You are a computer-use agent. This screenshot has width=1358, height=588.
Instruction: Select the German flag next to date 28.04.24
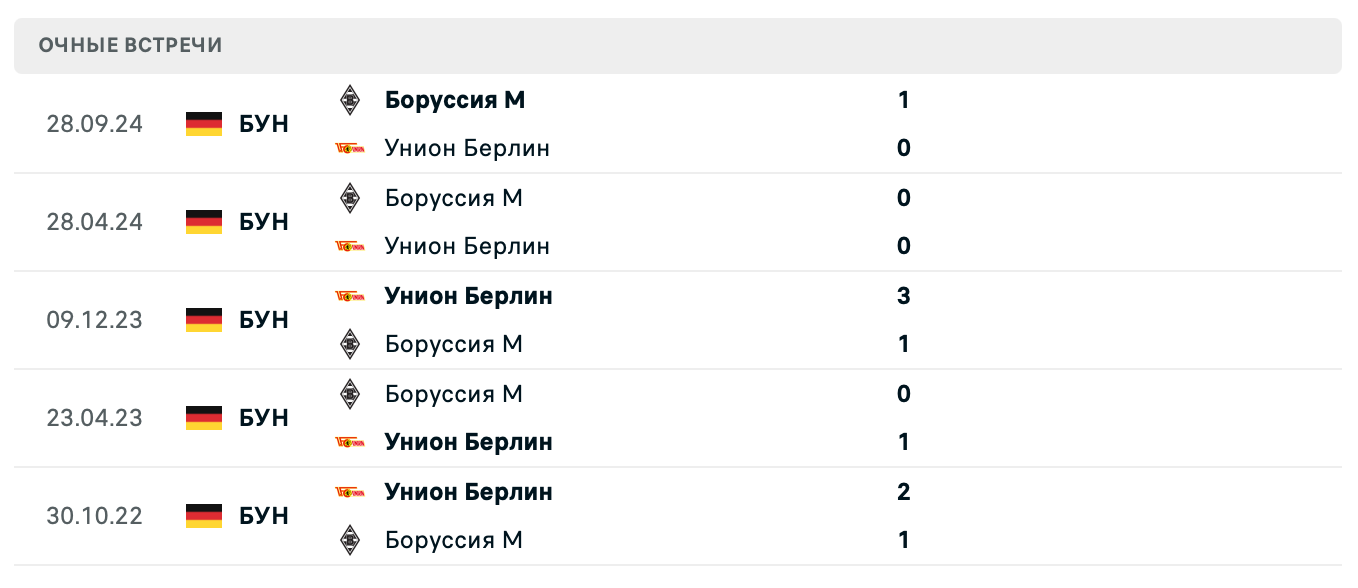pos(203,221)
